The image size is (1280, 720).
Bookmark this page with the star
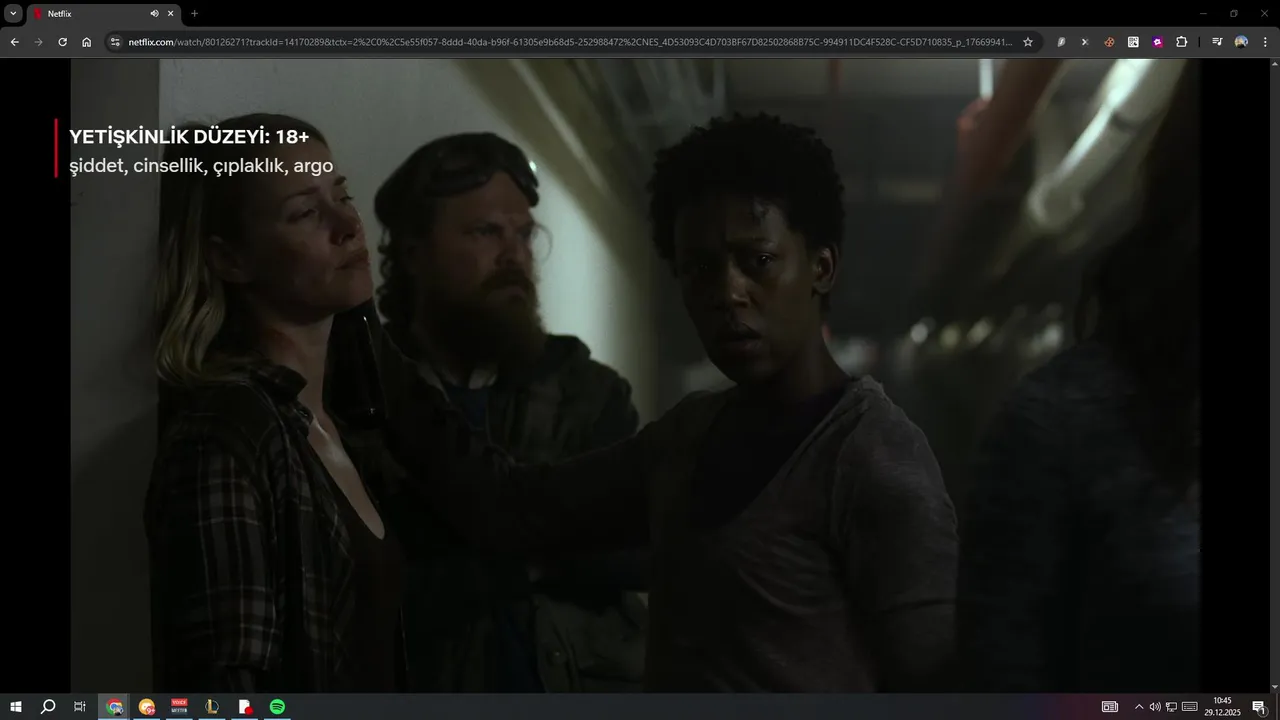point(1027,42)
